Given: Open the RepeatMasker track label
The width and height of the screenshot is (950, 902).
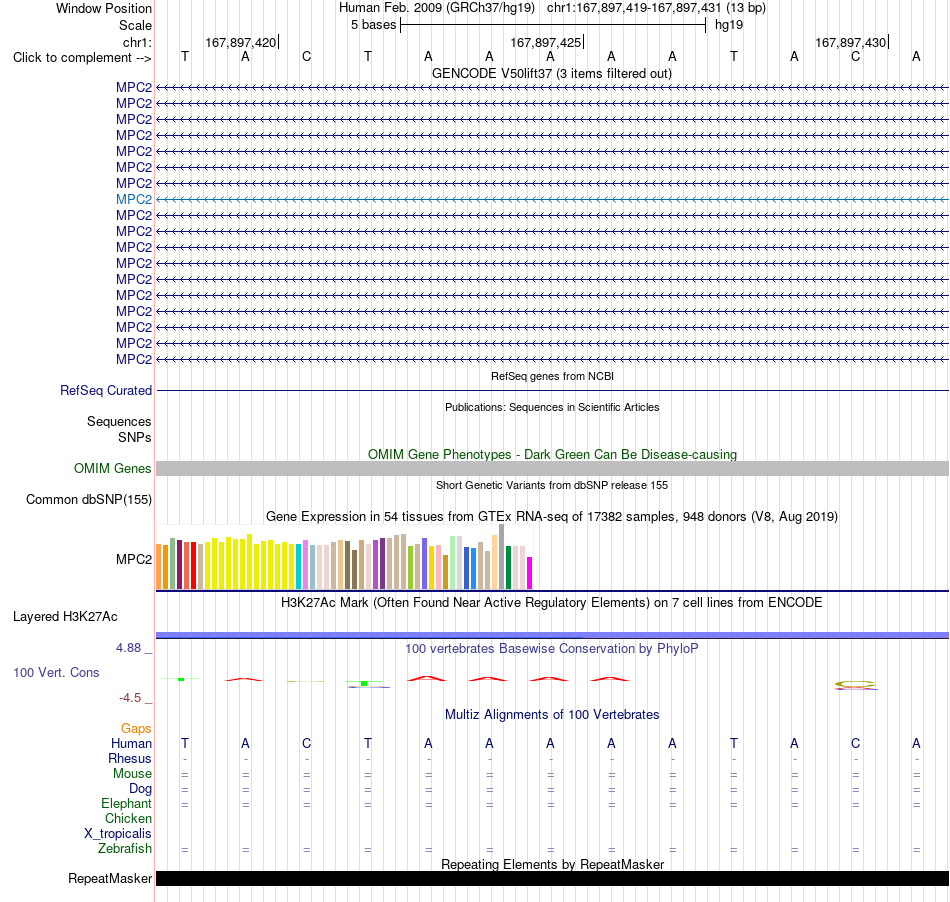Looking at the screenshot, I should [110, 878].
